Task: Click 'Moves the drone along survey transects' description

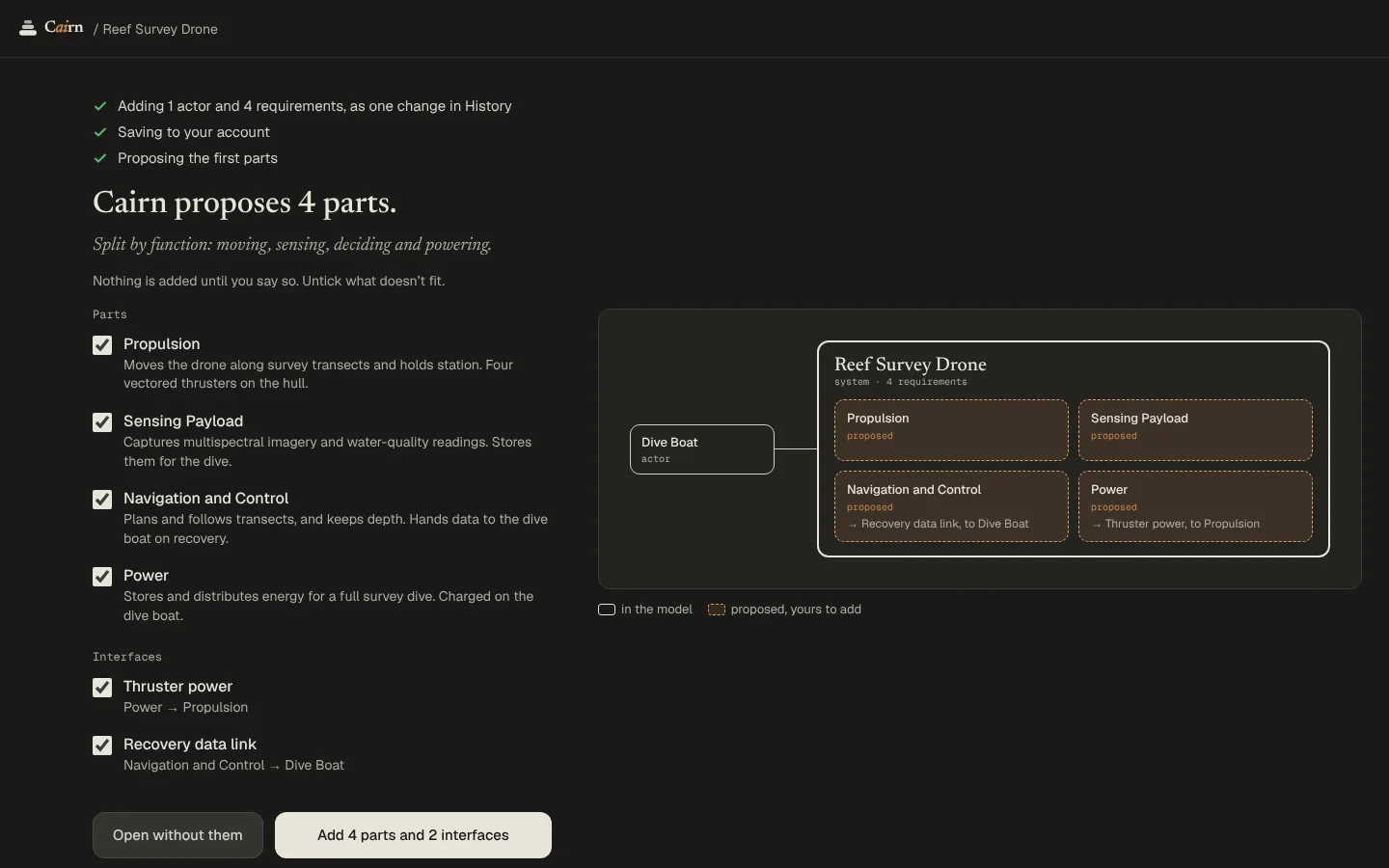Action: 318,374
